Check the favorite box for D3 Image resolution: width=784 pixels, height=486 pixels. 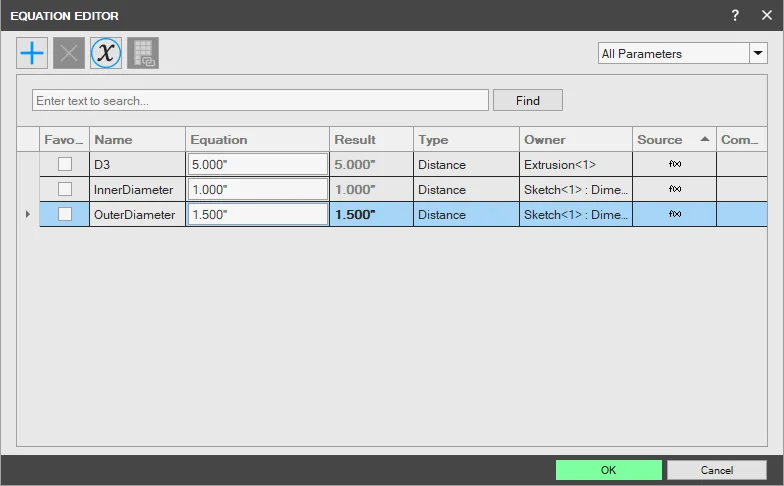[65, 164]
